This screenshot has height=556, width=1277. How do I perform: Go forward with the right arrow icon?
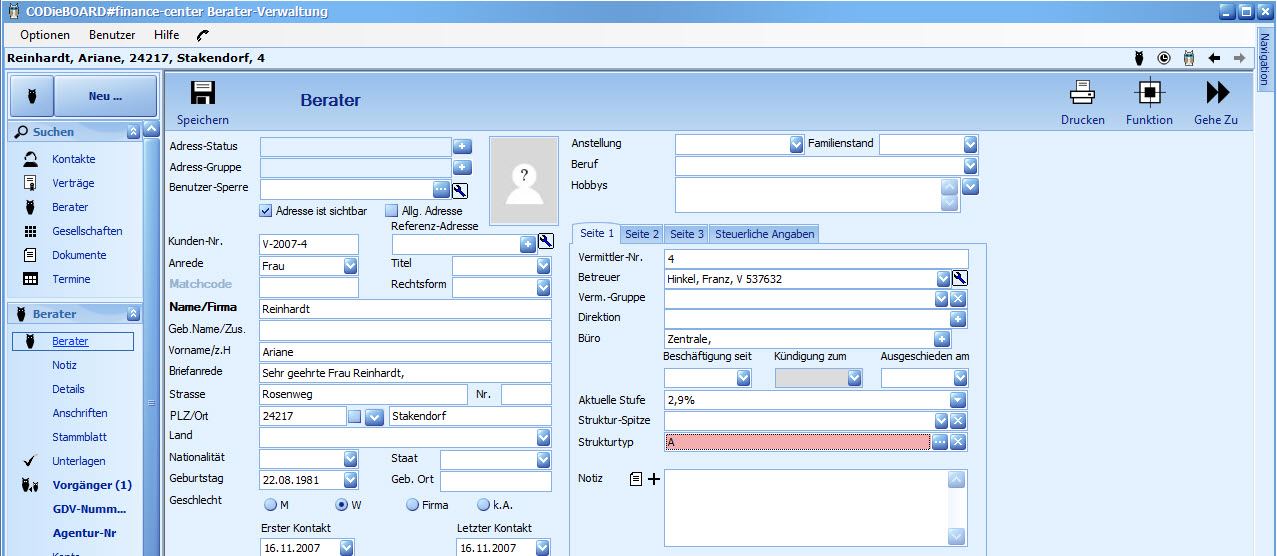(1240, 58)
